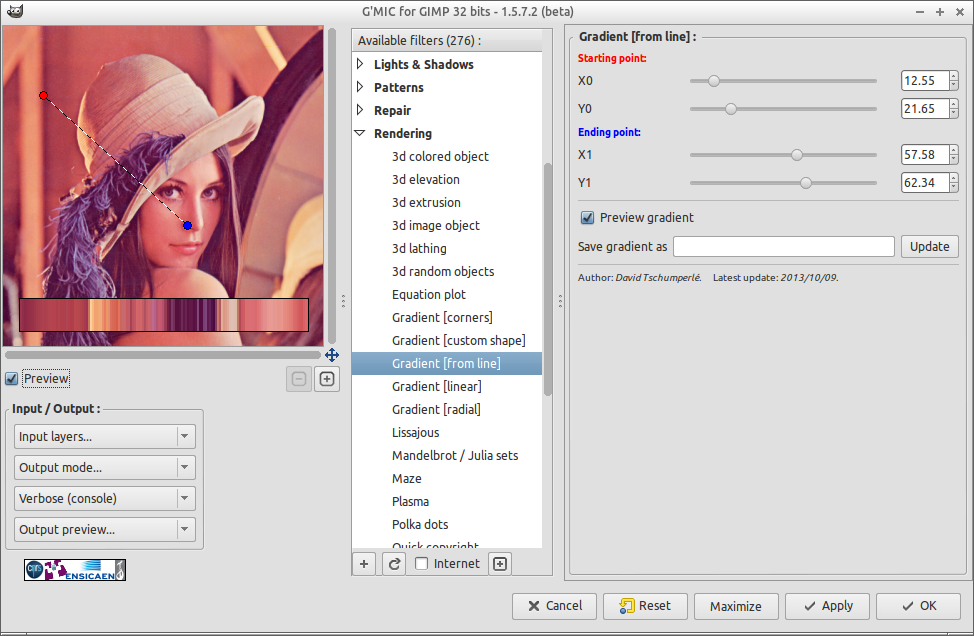
Task: Refresh the filters list
Action: [394, 564]
